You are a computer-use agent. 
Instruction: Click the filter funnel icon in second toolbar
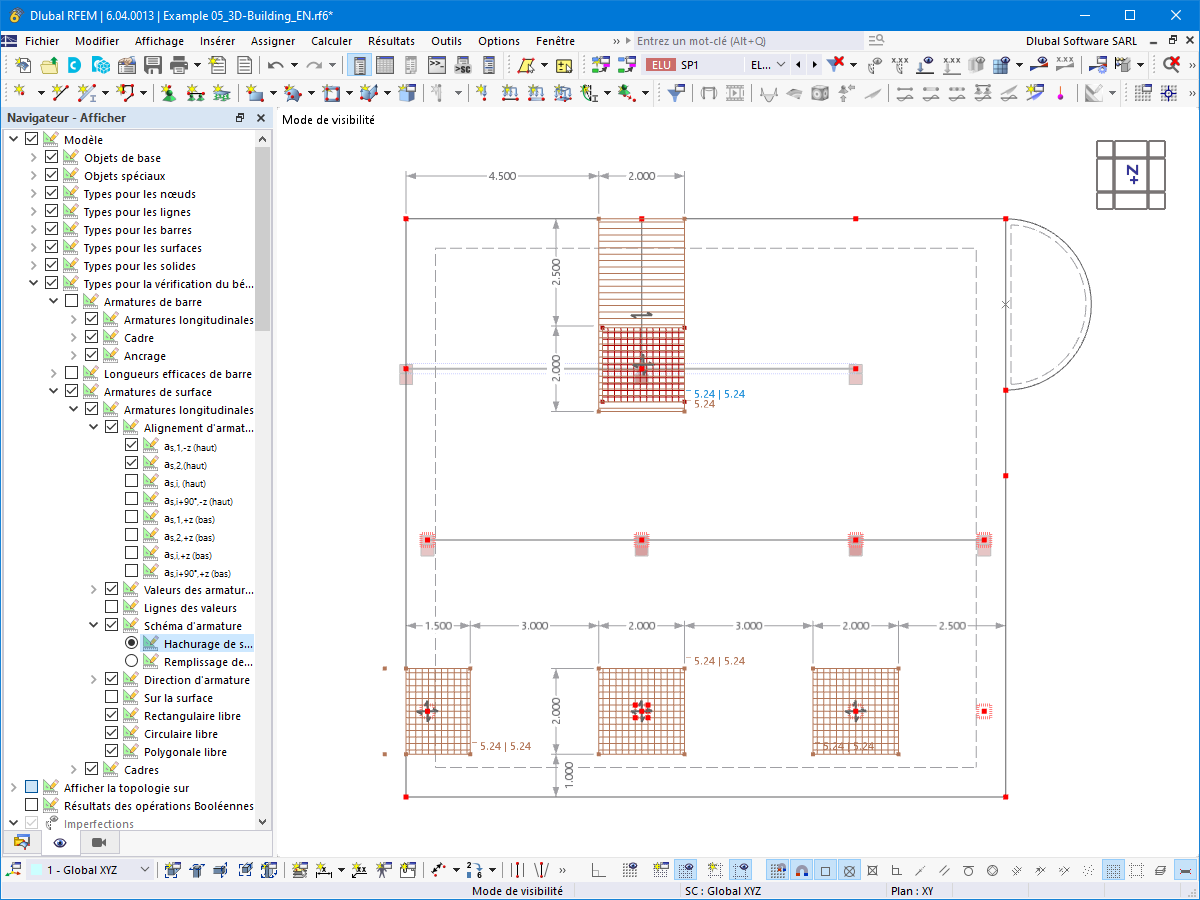click(x=677, y=93)
